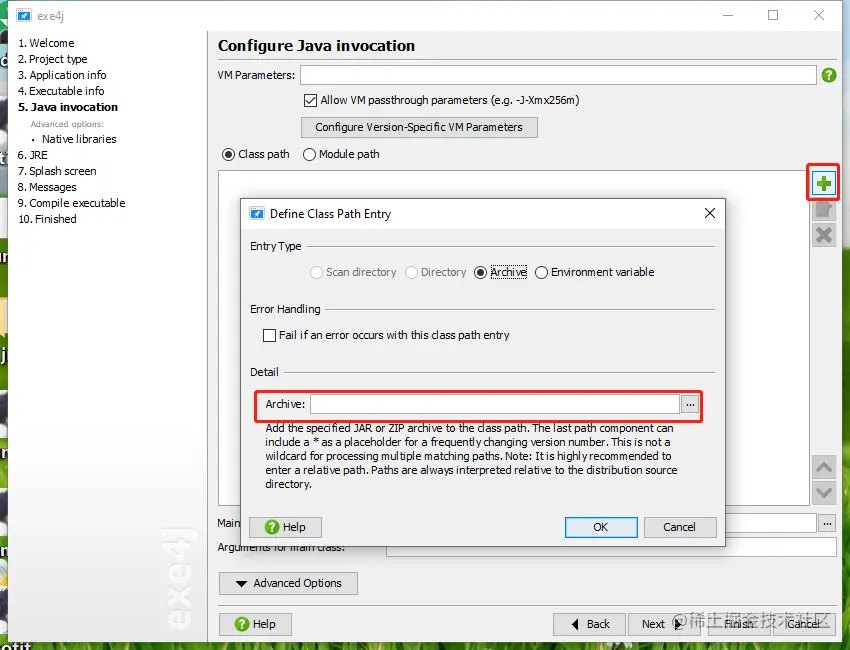Click the Next button
Viewport: 850px width, 650px height.
click(663, 624)
